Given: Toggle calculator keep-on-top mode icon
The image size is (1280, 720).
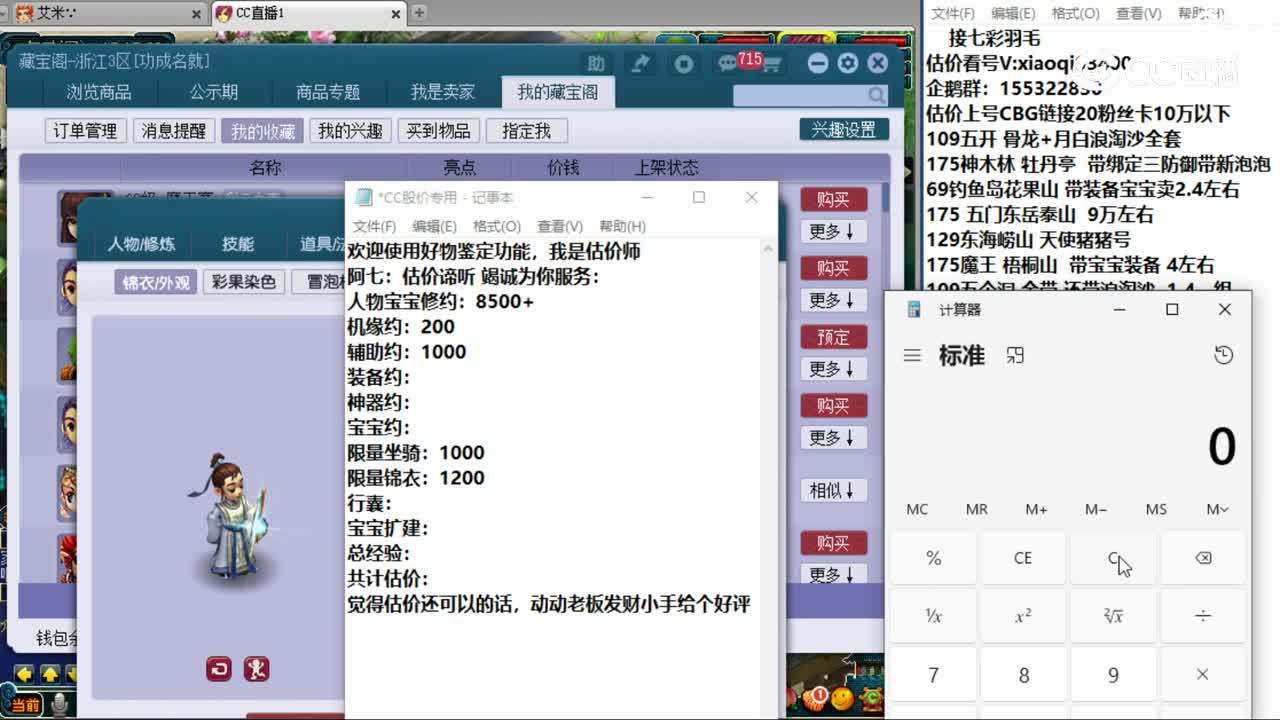Looking at the screenshot, I should [1015, 356].
